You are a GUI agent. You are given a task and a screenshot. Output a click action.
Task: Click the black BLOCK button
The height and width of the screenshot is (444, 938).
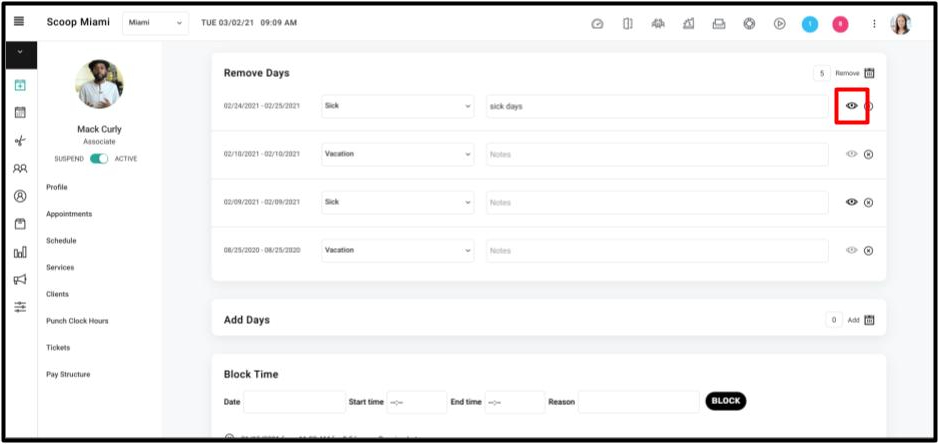point(726,401)
